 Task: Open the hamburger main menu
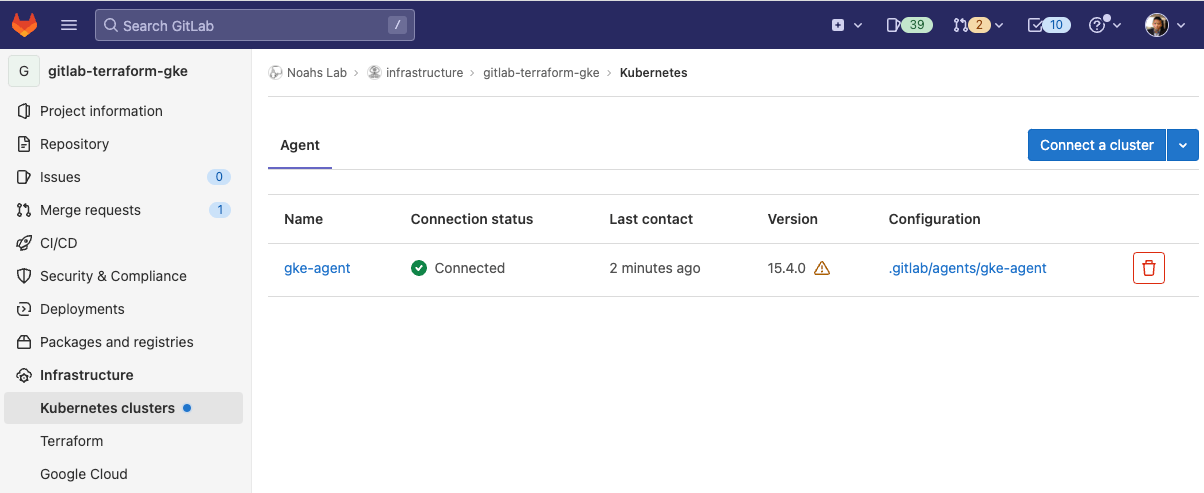pyautogui.click(x=69, y=25)
